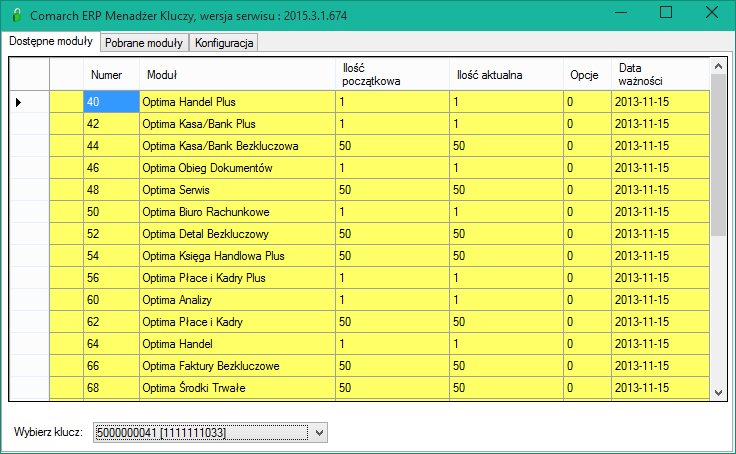
Task: Click number cell 66
Action: tap(112, 366)
